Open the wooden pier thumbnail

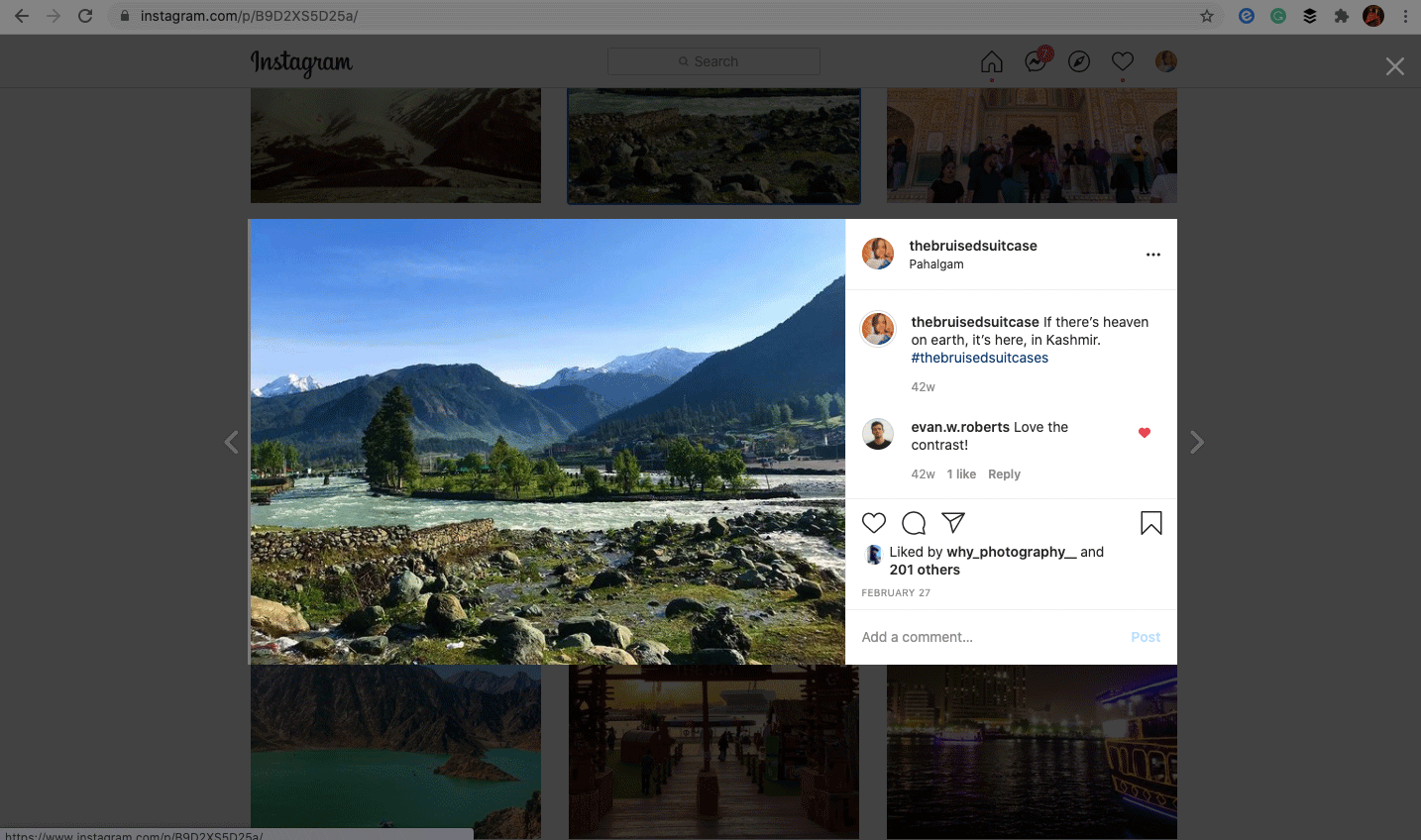point(713,752)
